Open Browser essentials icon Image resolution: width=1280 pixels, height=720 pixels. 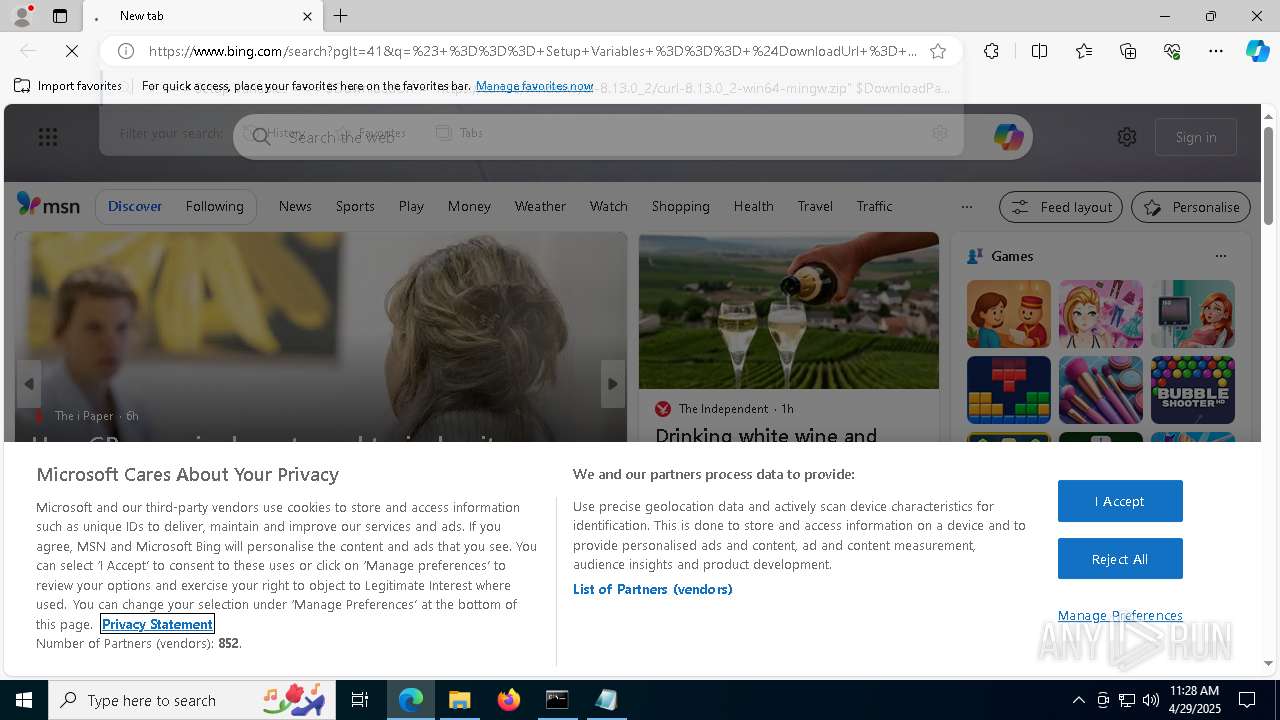(1172, 51)
